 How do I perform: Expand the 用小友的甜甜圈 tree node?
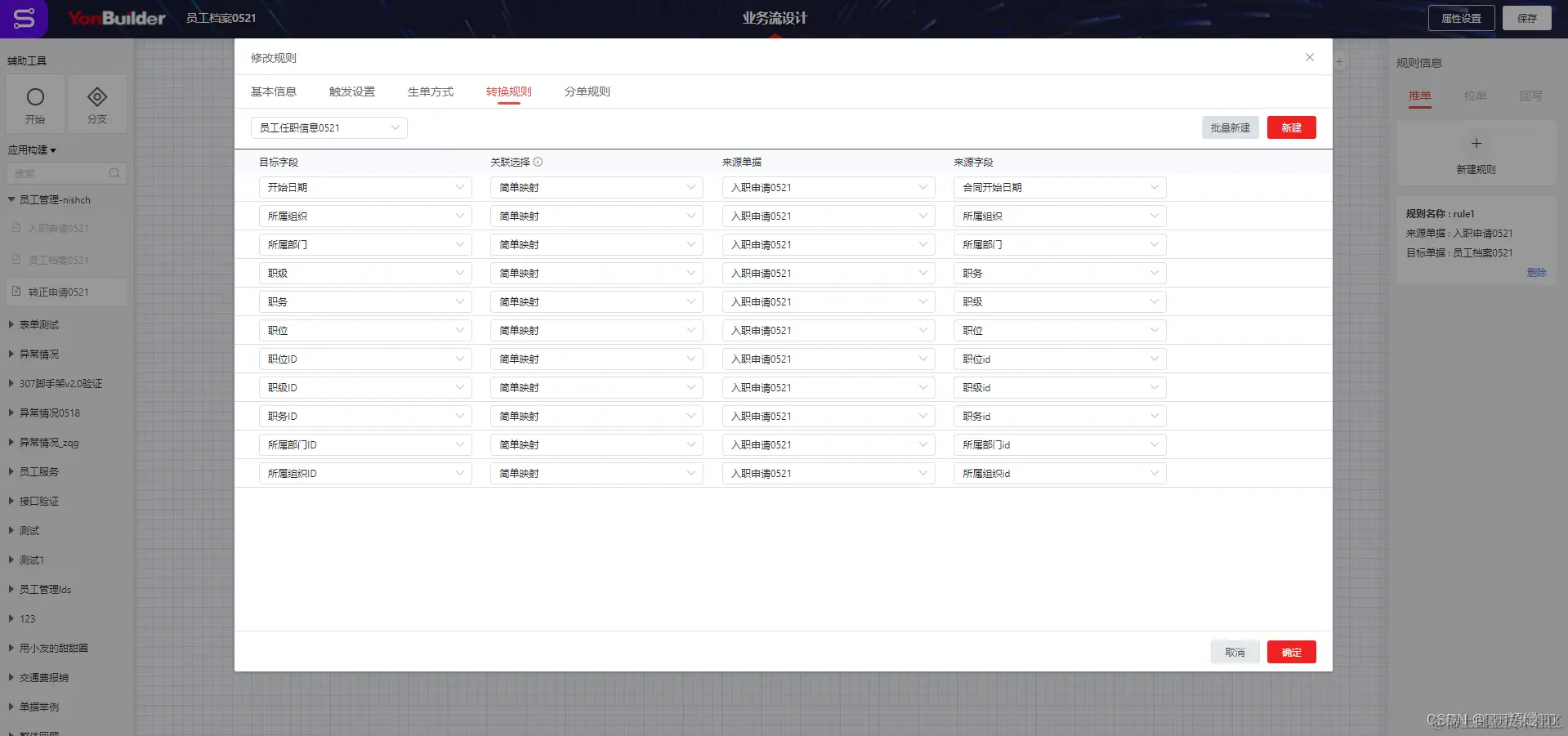(11, 648)
